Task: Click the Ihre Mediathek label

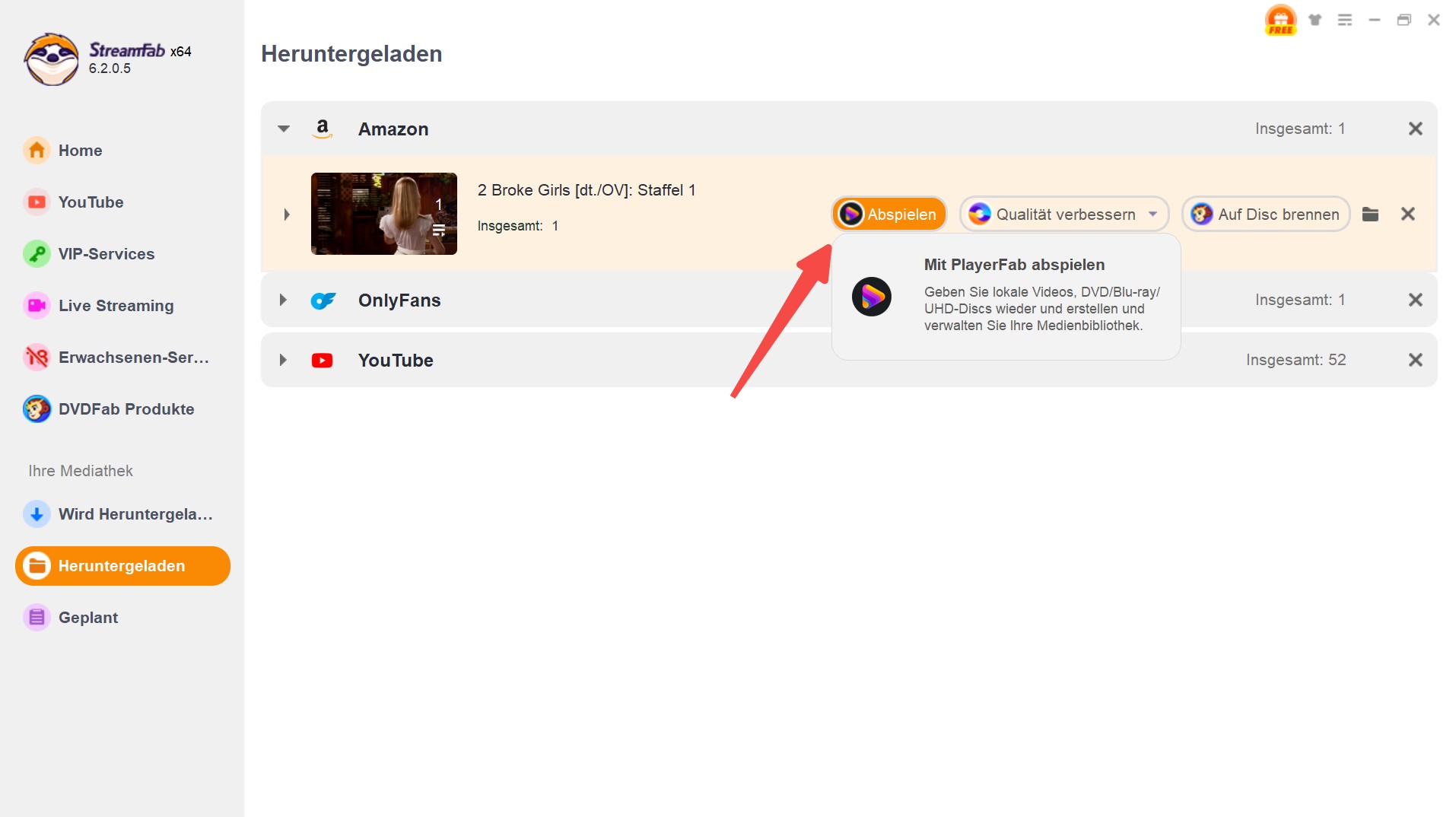Action: (x=81, y=471)
